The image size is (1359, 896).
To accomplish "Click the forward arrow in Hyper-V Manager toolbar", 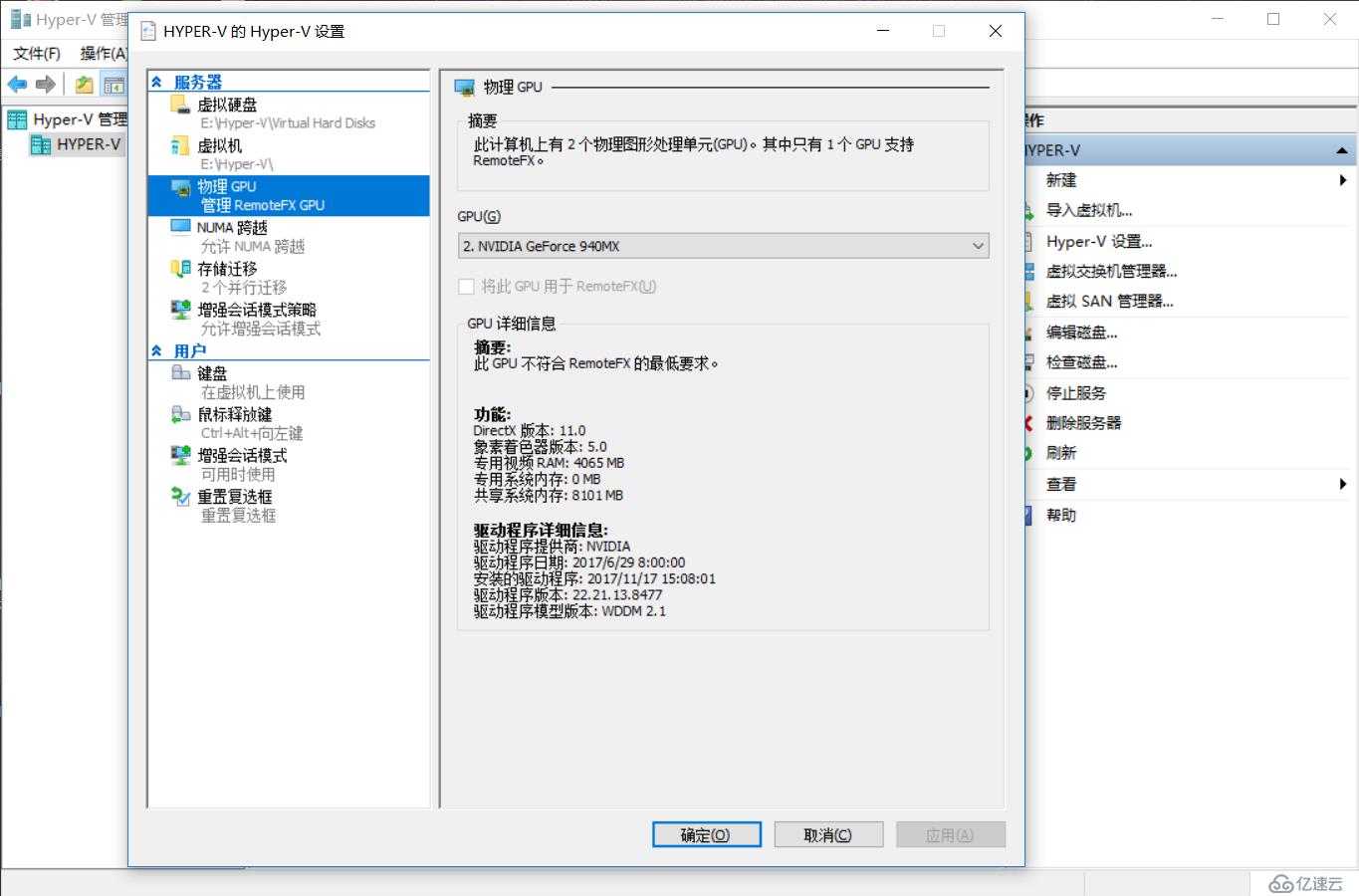I will [x=46, y=85].
